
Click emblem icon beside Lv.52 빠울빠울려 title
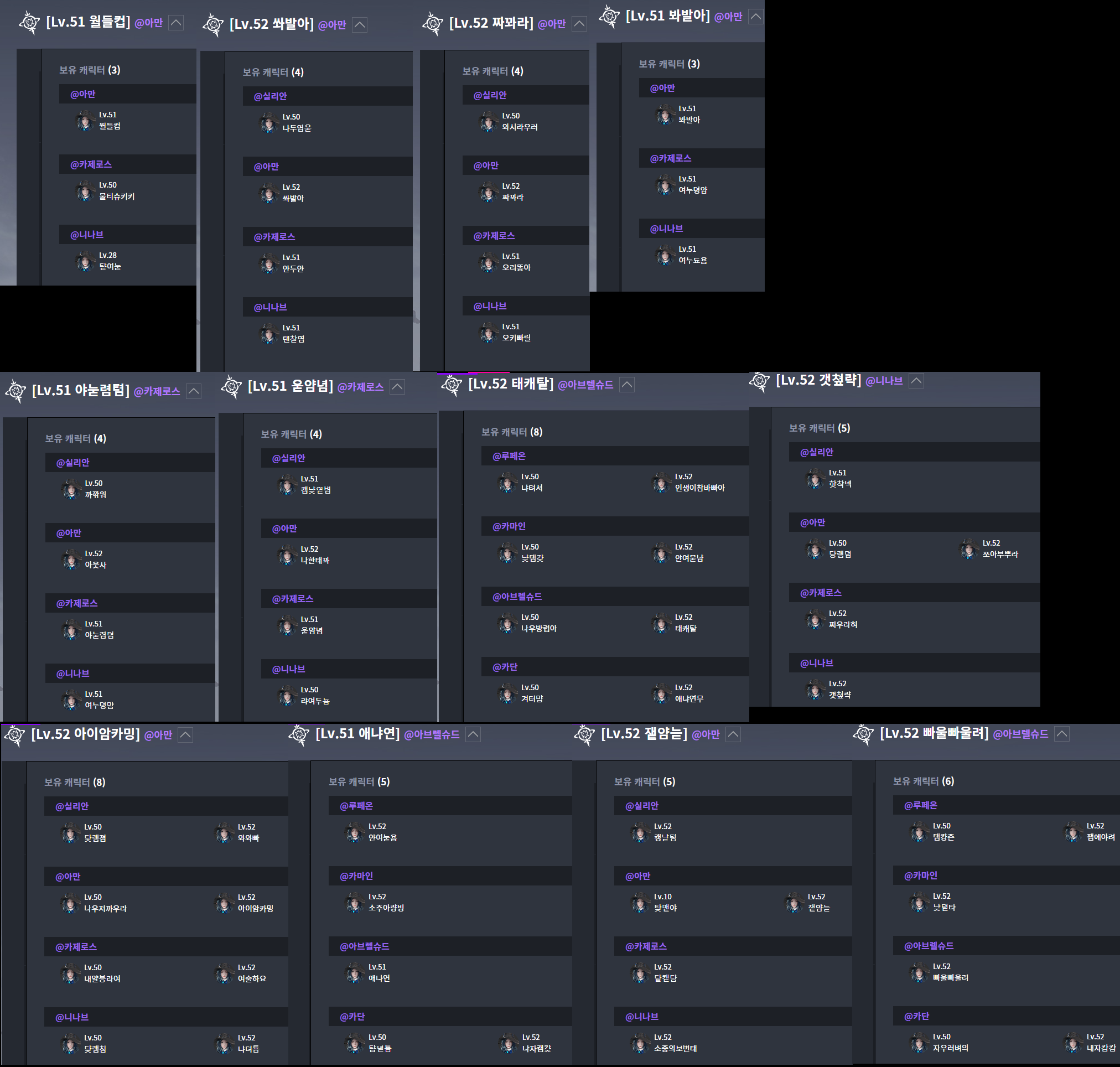(863, 734)
